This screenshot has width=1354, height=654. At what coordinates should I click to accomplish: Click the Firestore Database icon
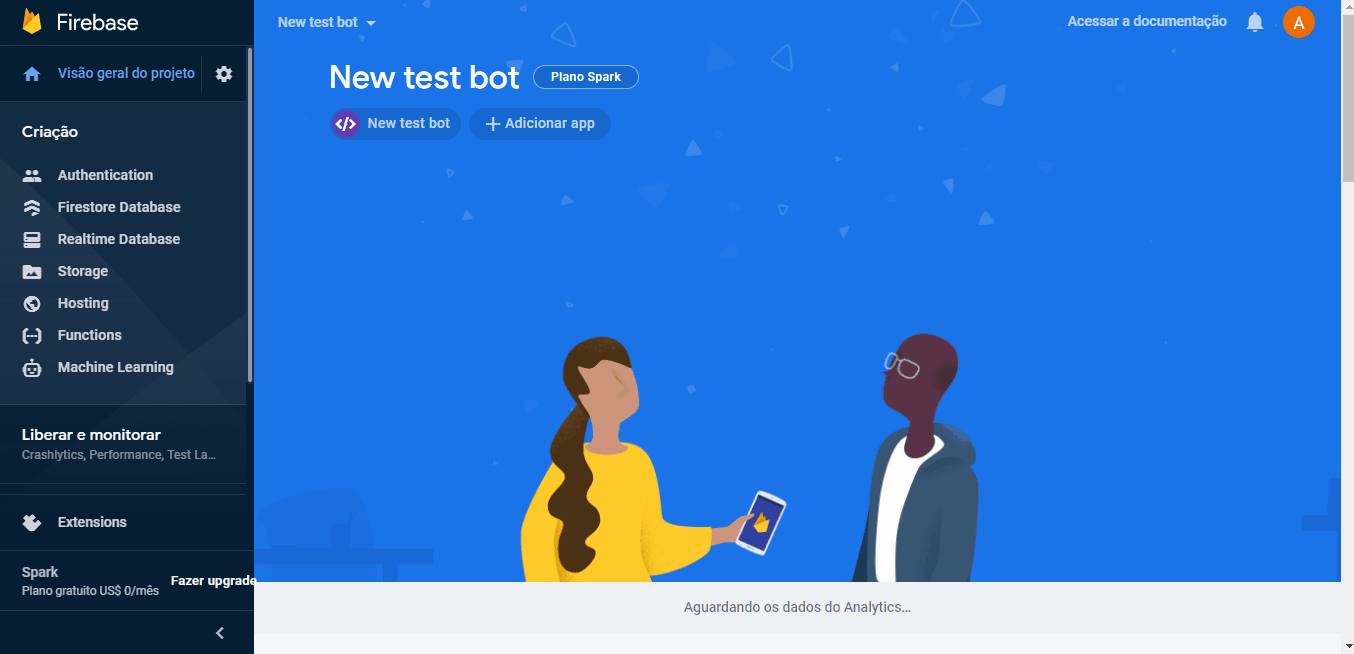pos(32,207)
